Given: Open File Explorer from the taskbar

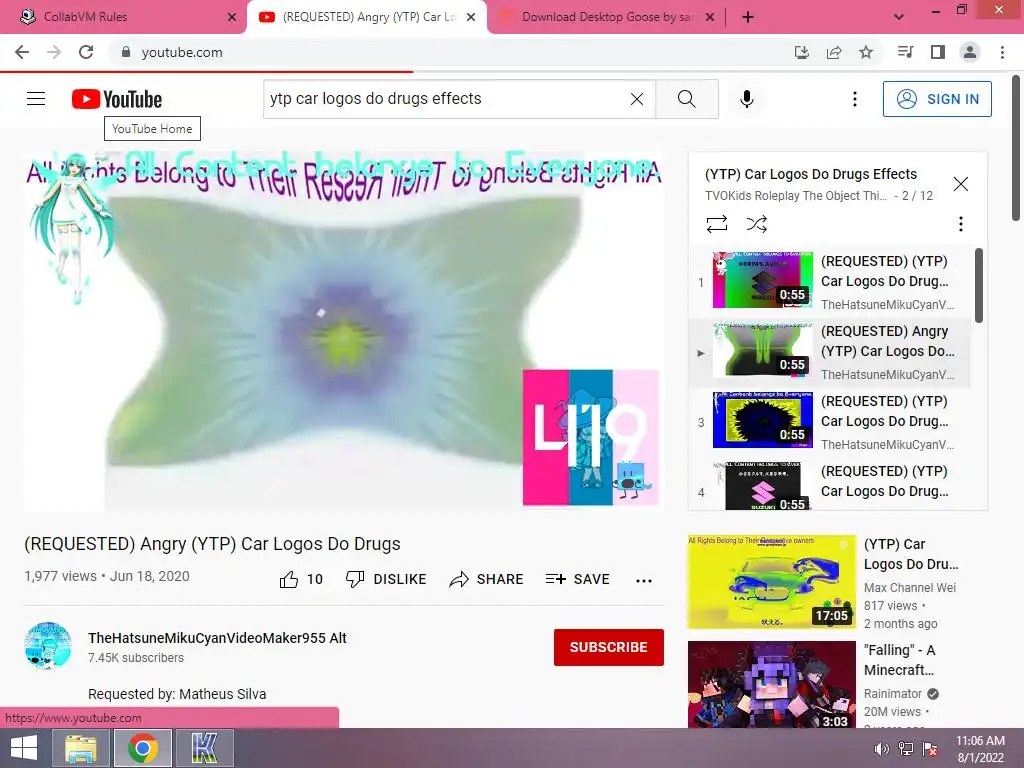Looking at the screenshot, I should click(81, 748).
